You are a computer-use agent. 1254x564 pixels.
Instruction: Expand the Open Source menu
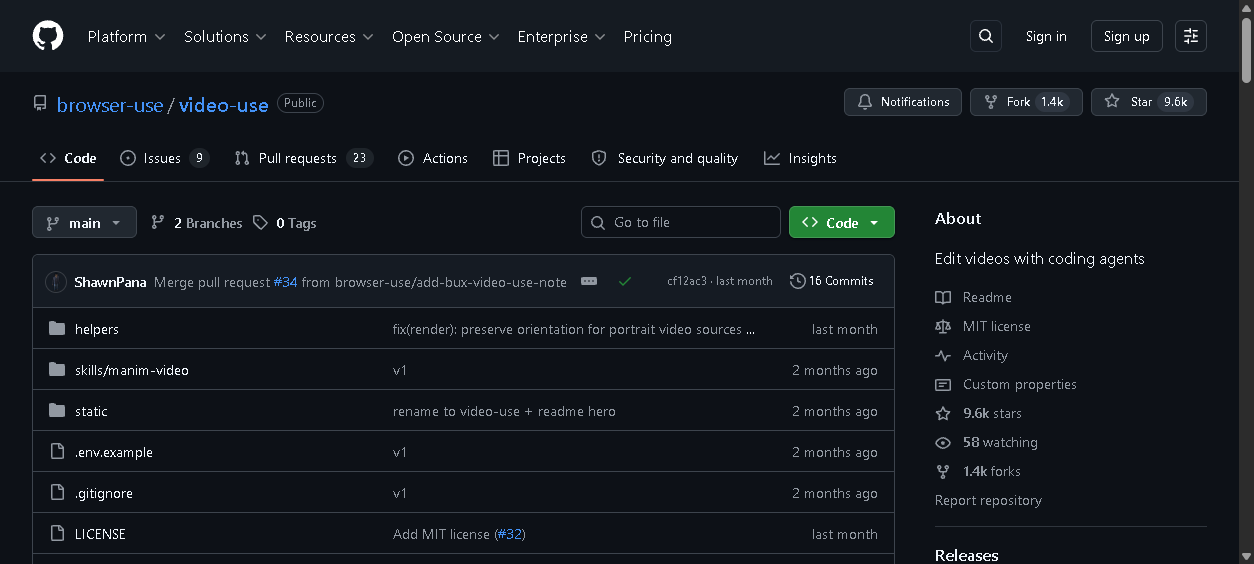pos(446,36)
